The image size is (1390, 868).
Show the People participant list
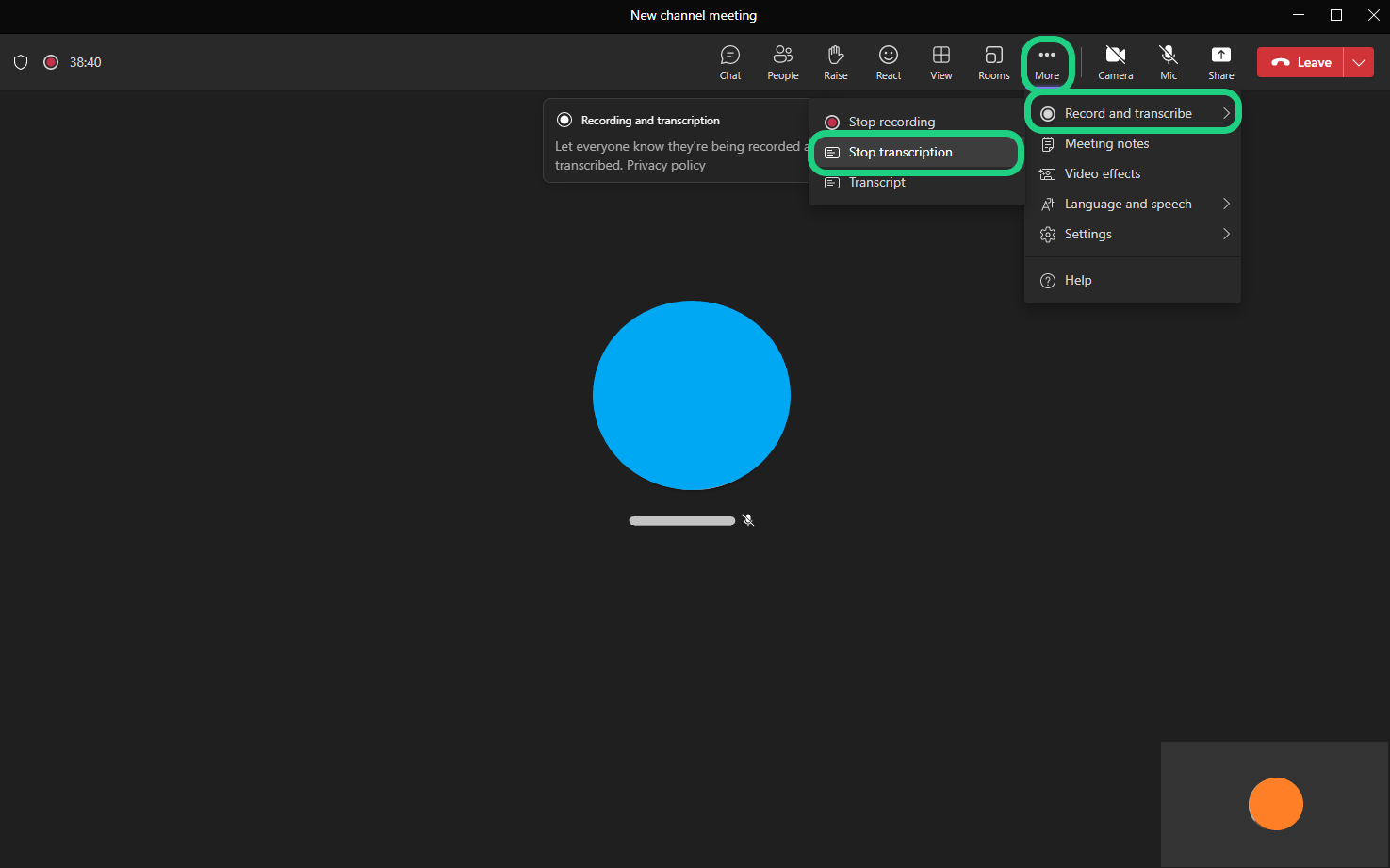[x=782, y=62]
